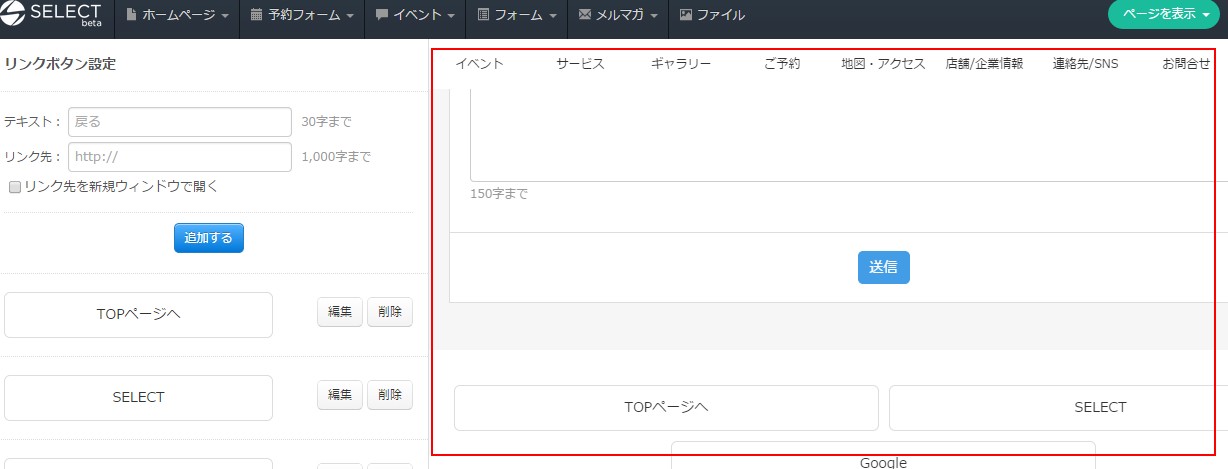1228x469 pixels.
Task: Go to 連絡先/SNS tab in preview
Action: coord(1086,64)
